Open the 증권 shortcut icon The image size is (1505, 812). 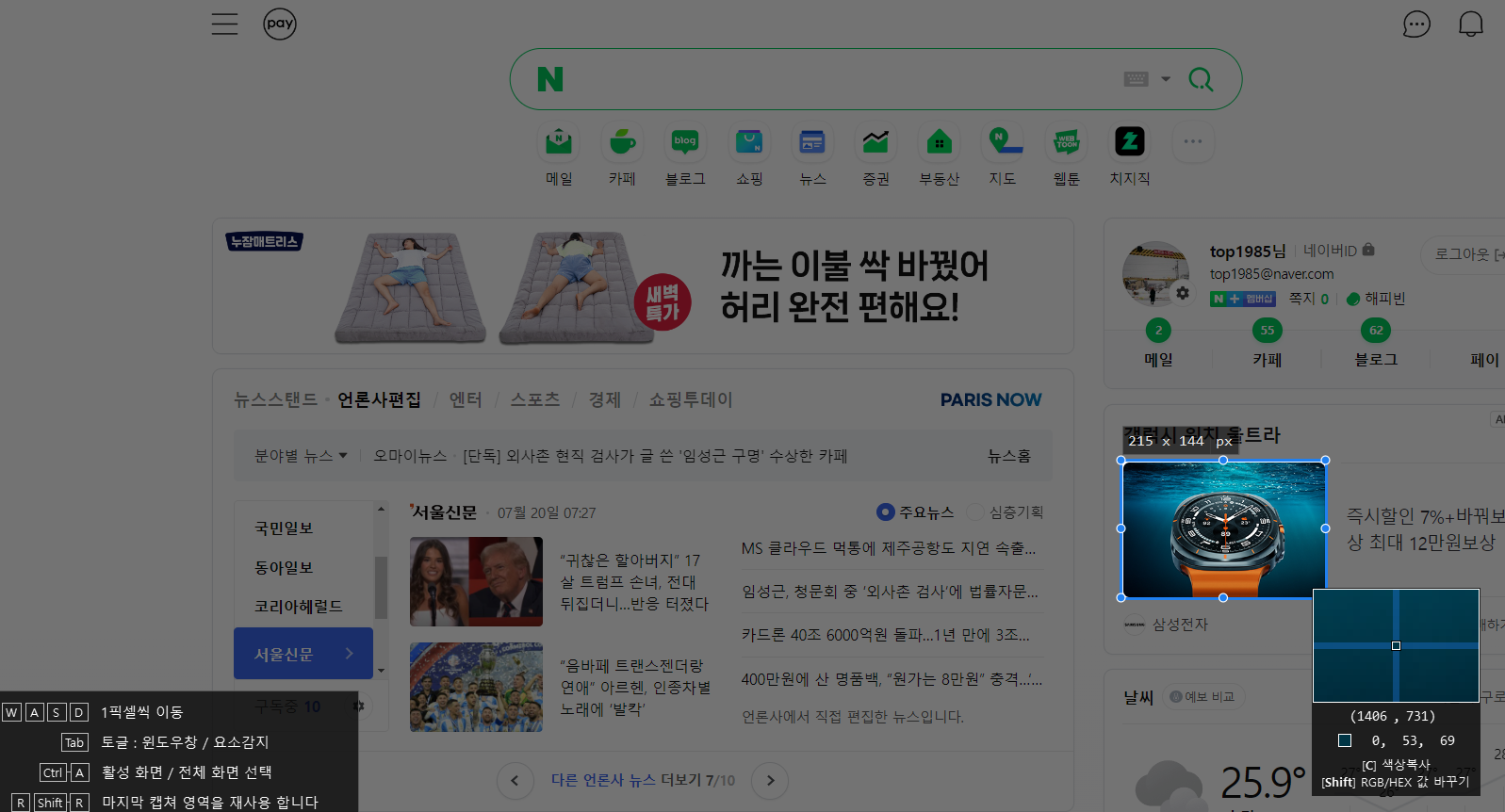[875, 142]
